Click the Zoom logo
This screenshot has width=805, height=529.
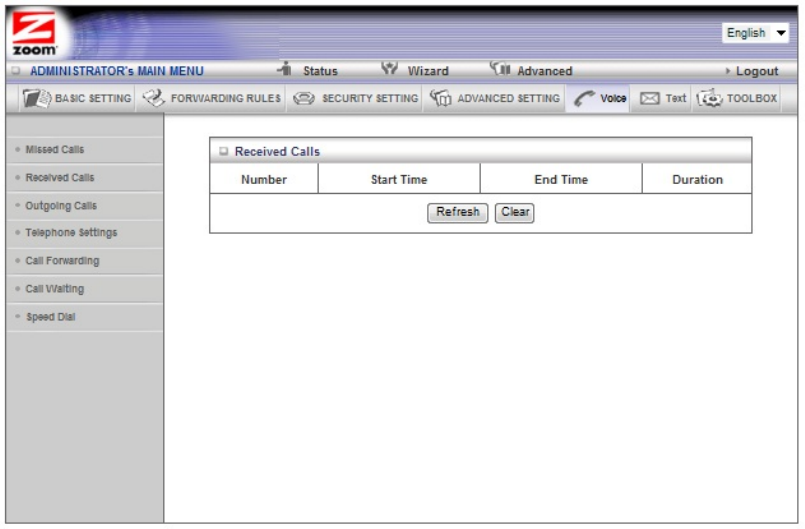(x=34, y=33)
